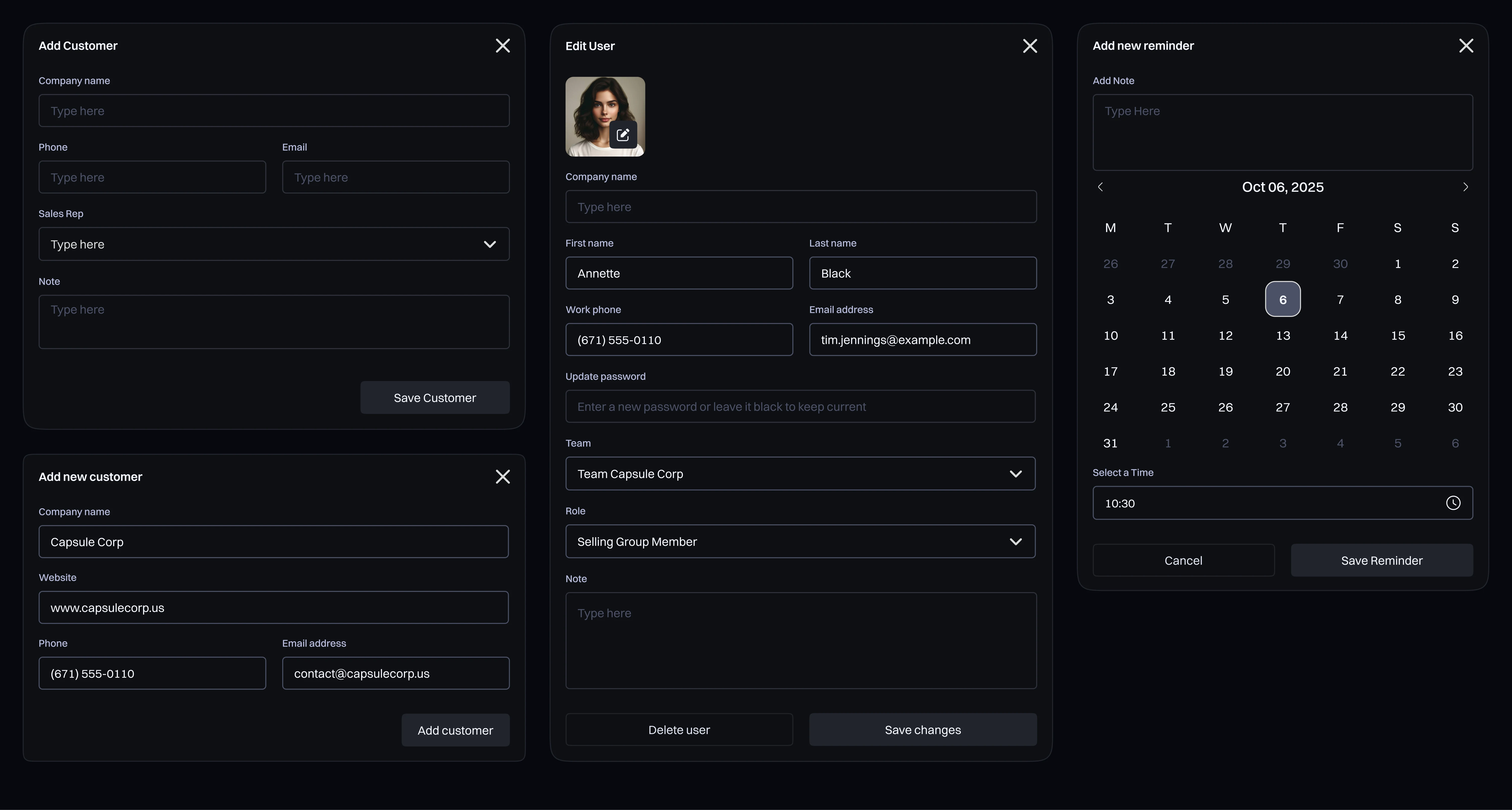
Task: Open the Team Capsule Corp dropdown
Action: (801, 473)
